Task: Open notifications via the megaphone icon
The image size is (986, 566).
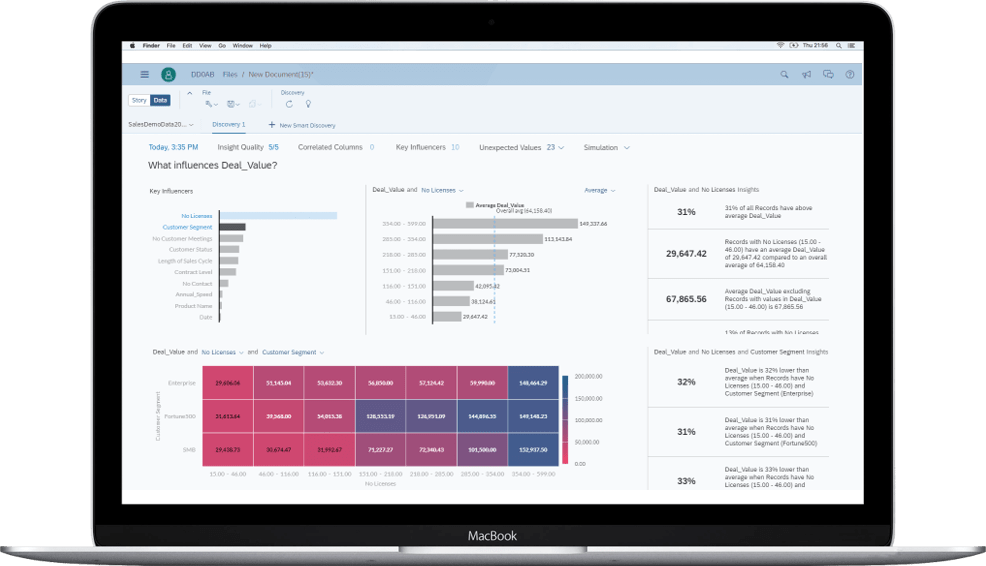Action: pos(806,74)
